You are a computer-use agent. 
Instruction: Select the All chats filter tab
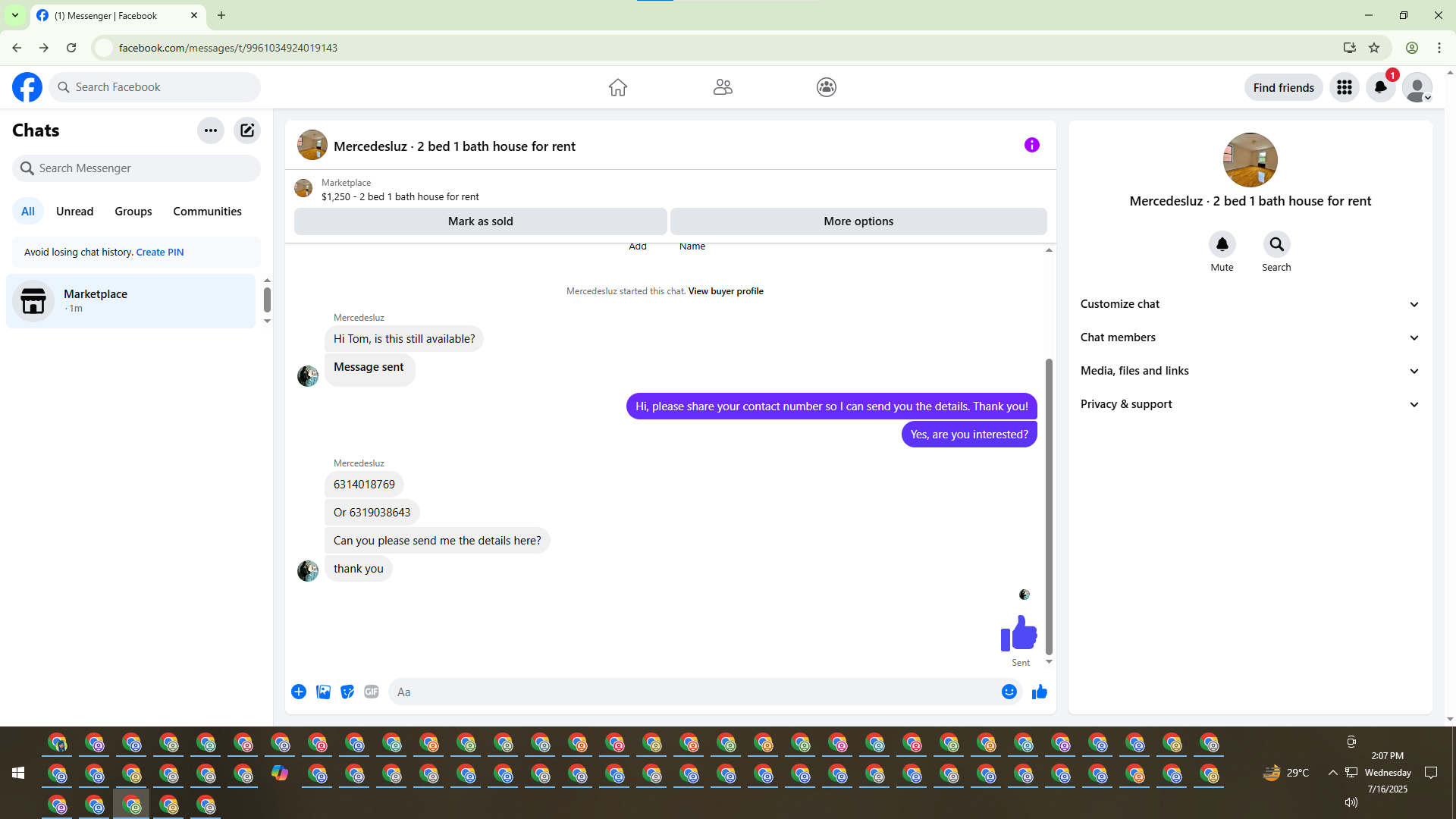click(x=28, y=212)
